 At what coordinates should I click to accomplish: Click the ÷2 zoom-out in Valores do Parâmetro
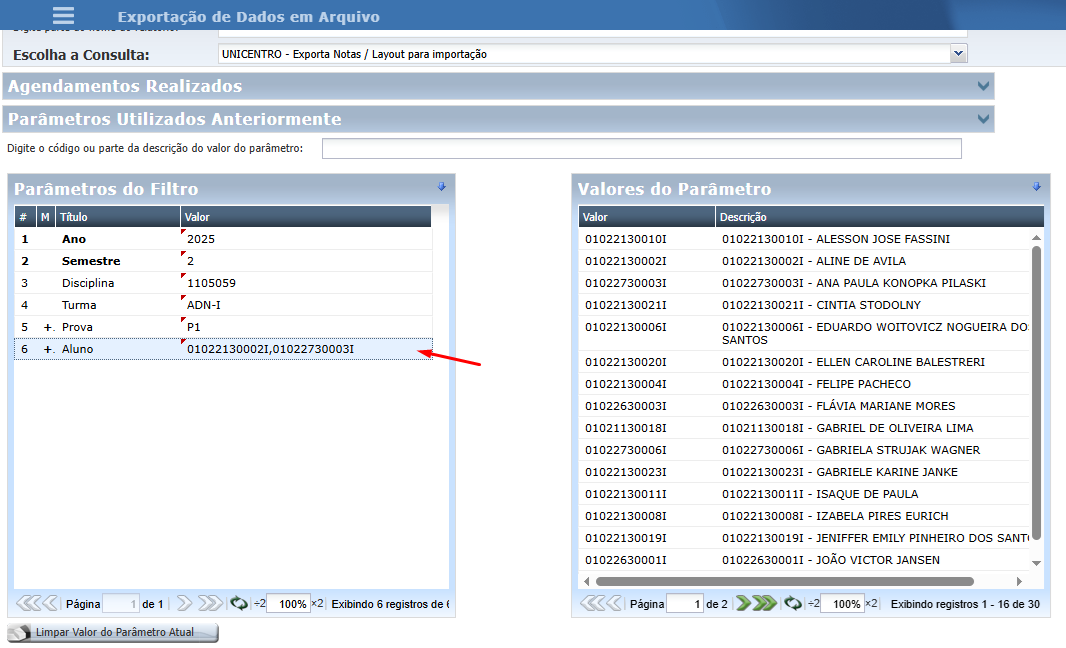(812, 604)
